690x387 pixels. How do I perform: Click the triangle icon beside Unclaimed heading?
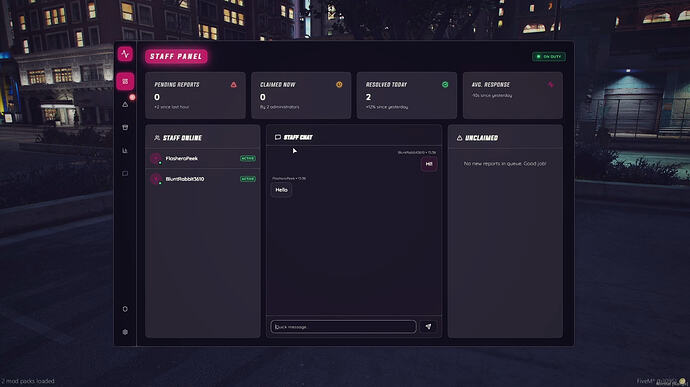[x=459, y=138]
